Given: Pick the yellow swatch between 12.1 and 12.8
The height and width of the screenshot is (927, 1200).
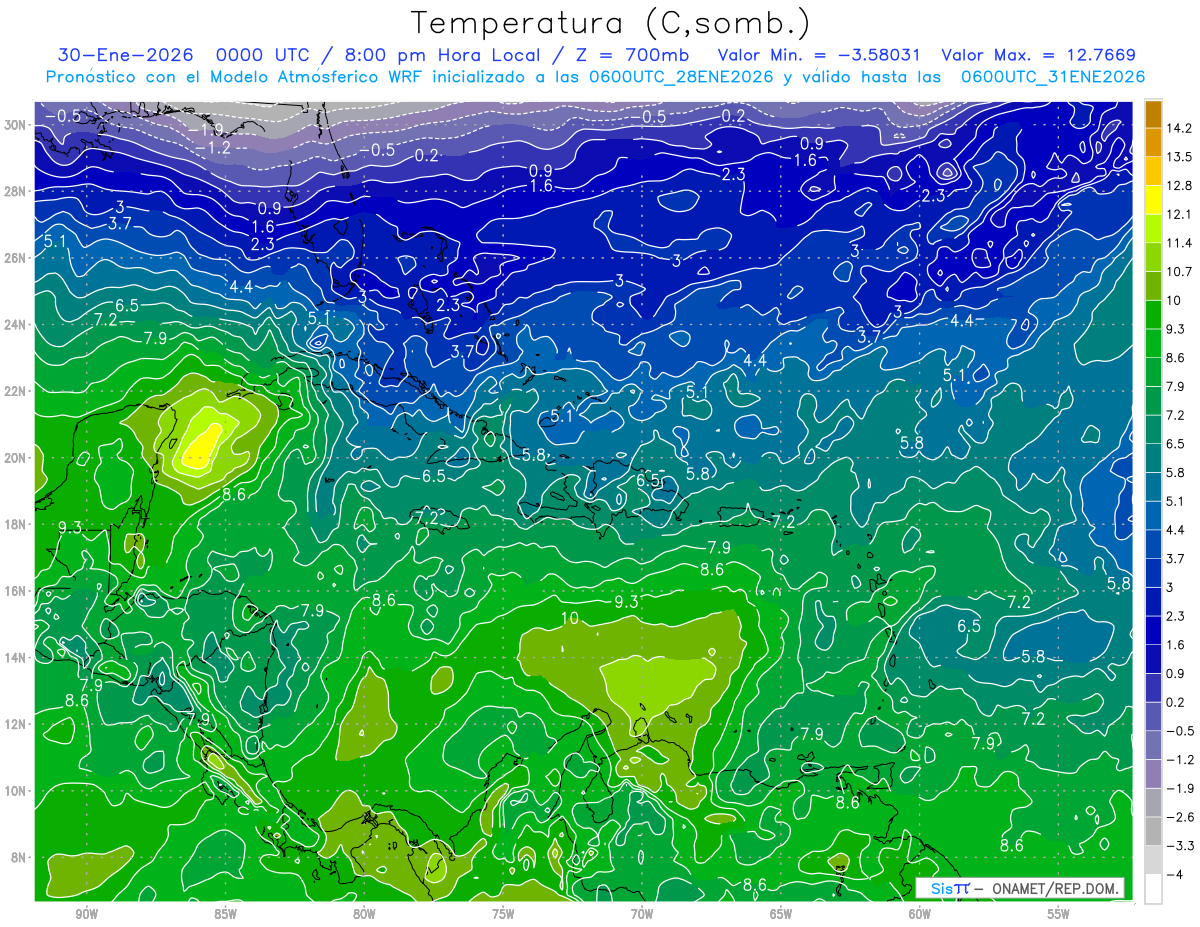Looking at the screenshot, I should coord(1153,200).
